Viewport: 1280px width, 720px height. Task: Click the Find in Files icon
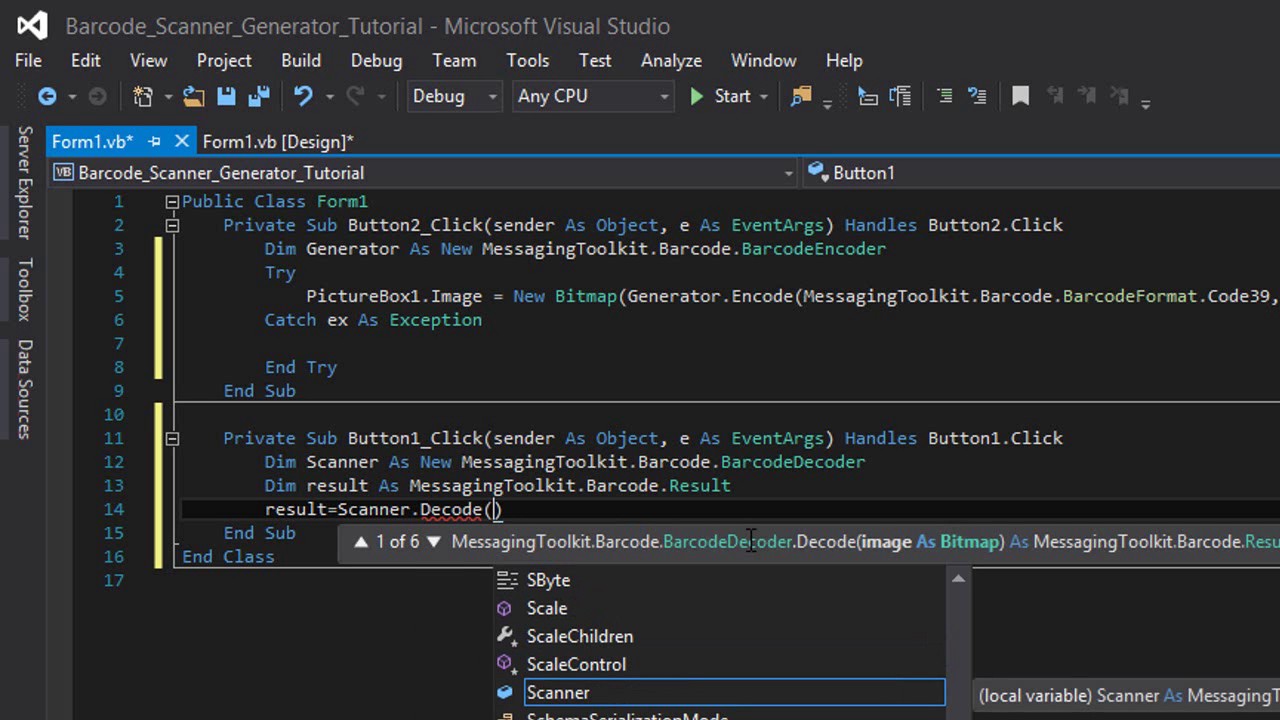coord(801,96)
